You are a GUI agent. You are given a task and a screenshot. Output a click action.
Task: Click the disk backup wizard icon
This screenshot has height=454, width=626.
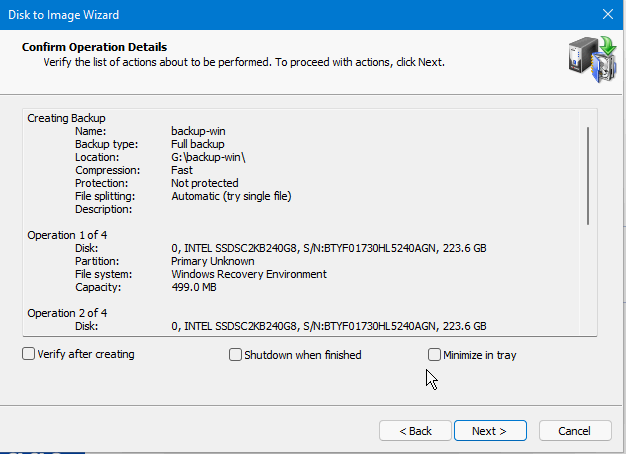point(592,59)
